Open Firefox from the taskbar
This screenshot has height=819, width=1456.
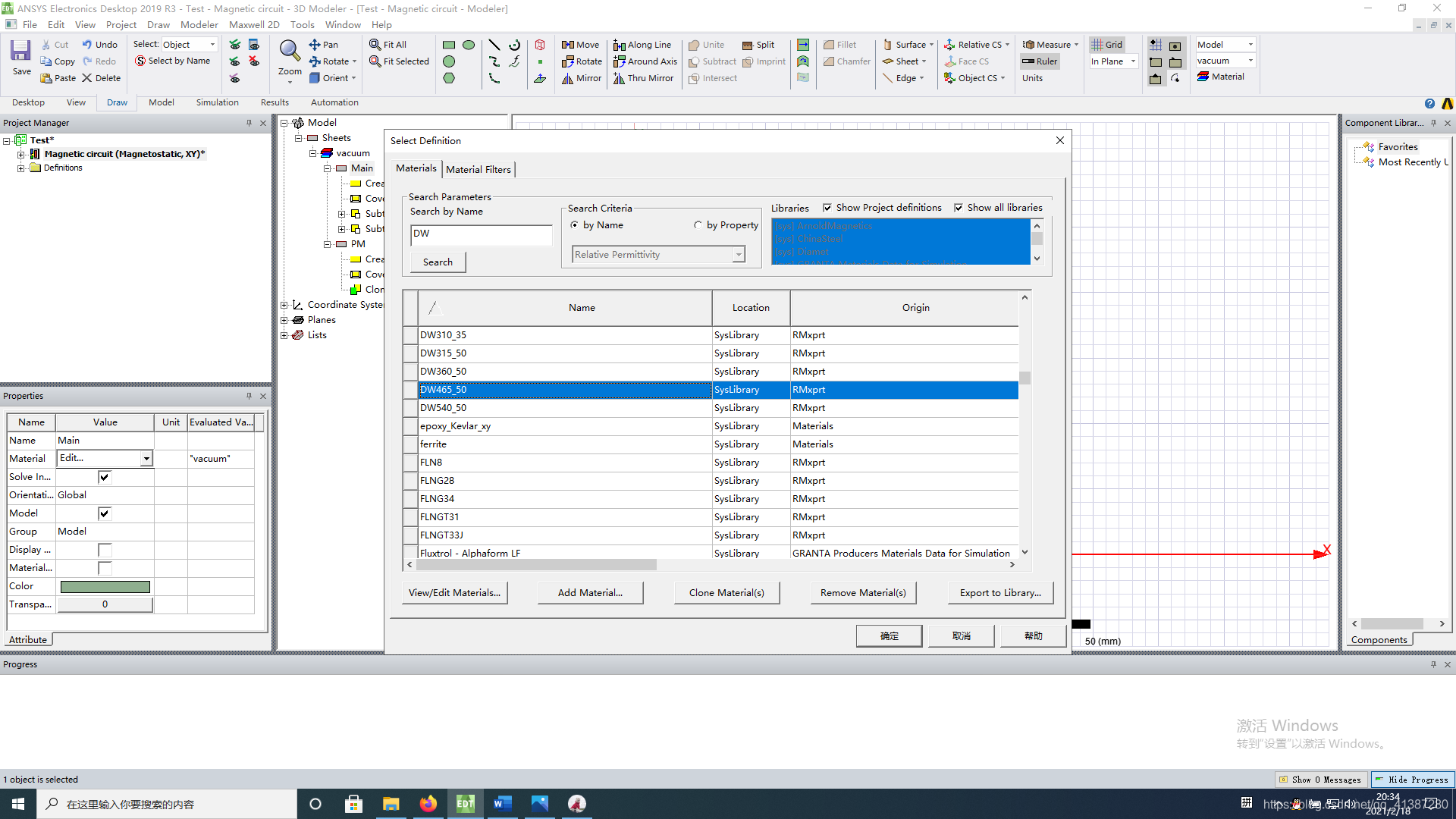[x=428, y=804]
